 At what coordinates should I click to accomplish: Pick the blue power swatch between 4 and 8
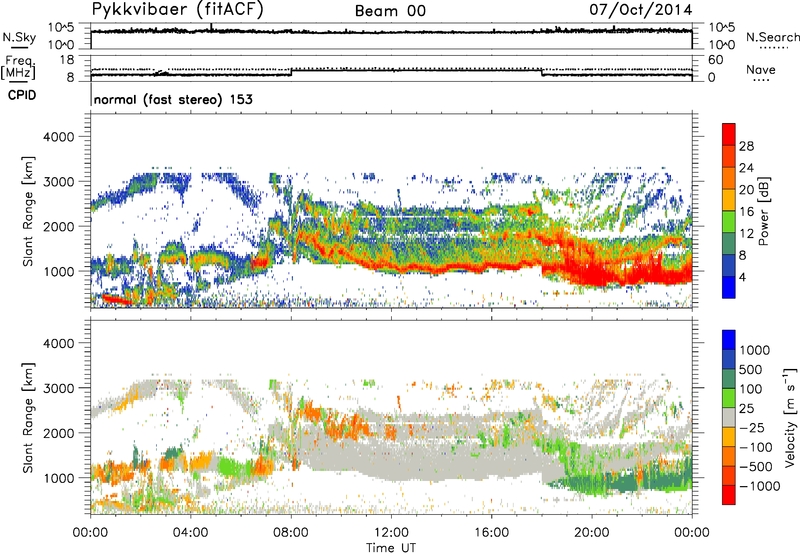(729, 266)
